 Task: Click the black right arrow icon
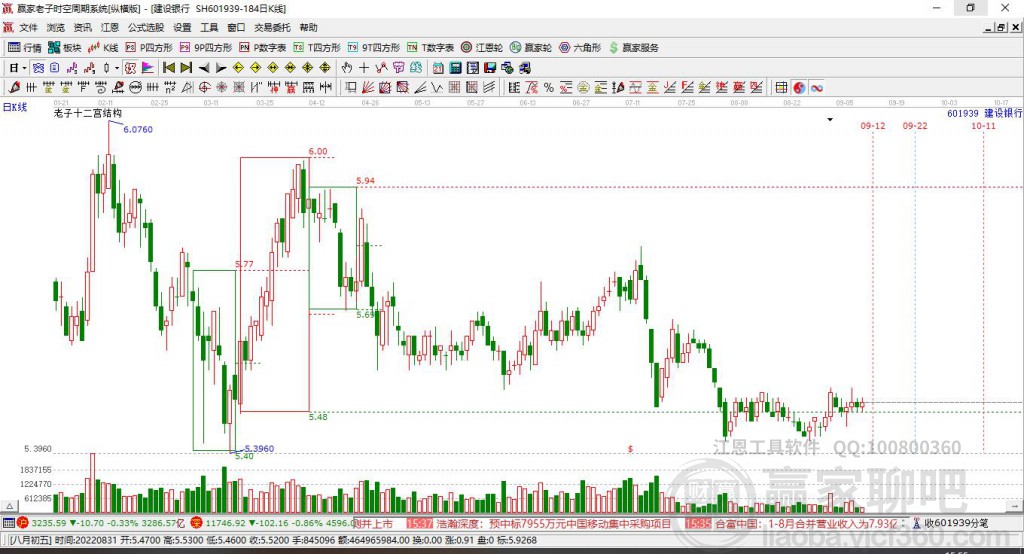[x=221, y=68]
